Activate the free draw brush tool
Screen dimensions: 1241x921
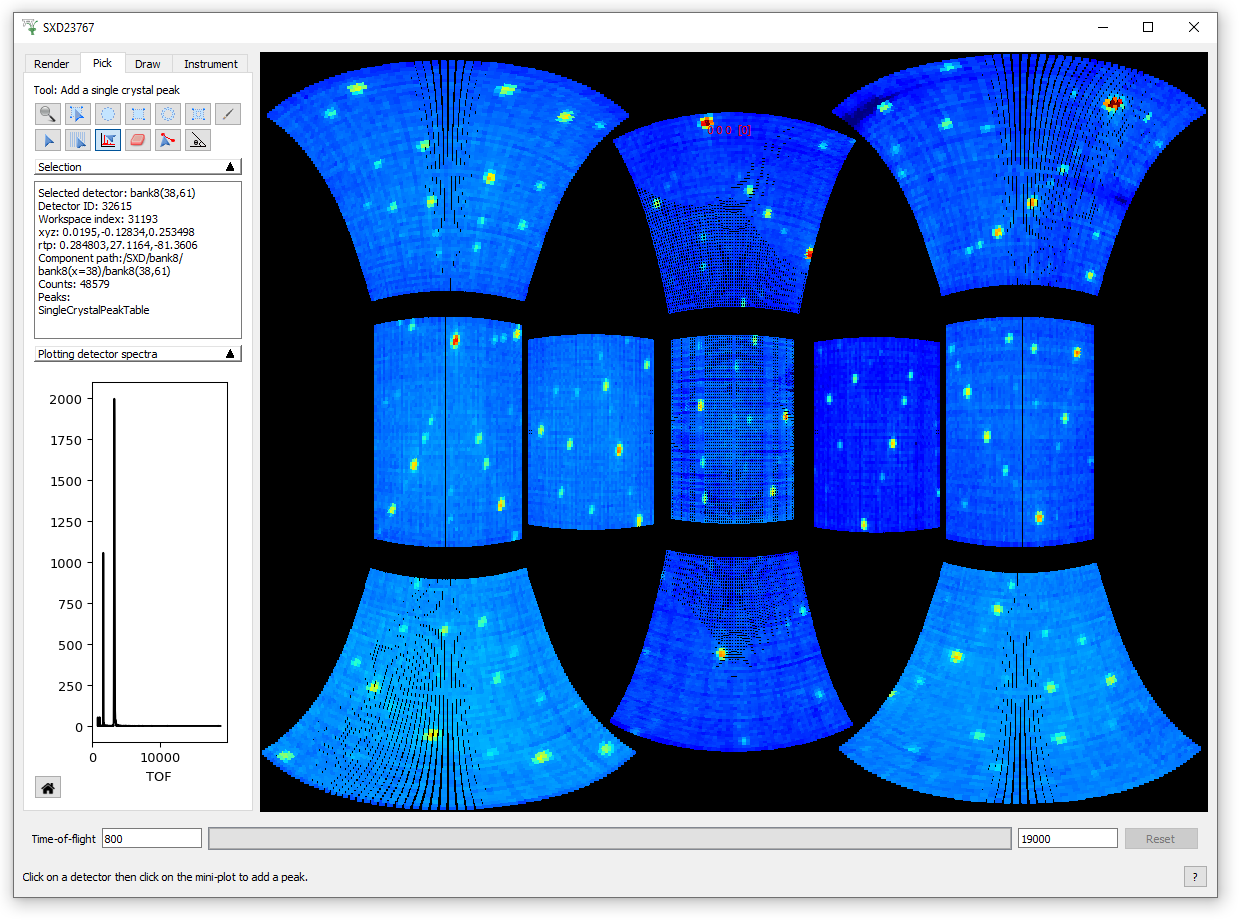point(228,114)
